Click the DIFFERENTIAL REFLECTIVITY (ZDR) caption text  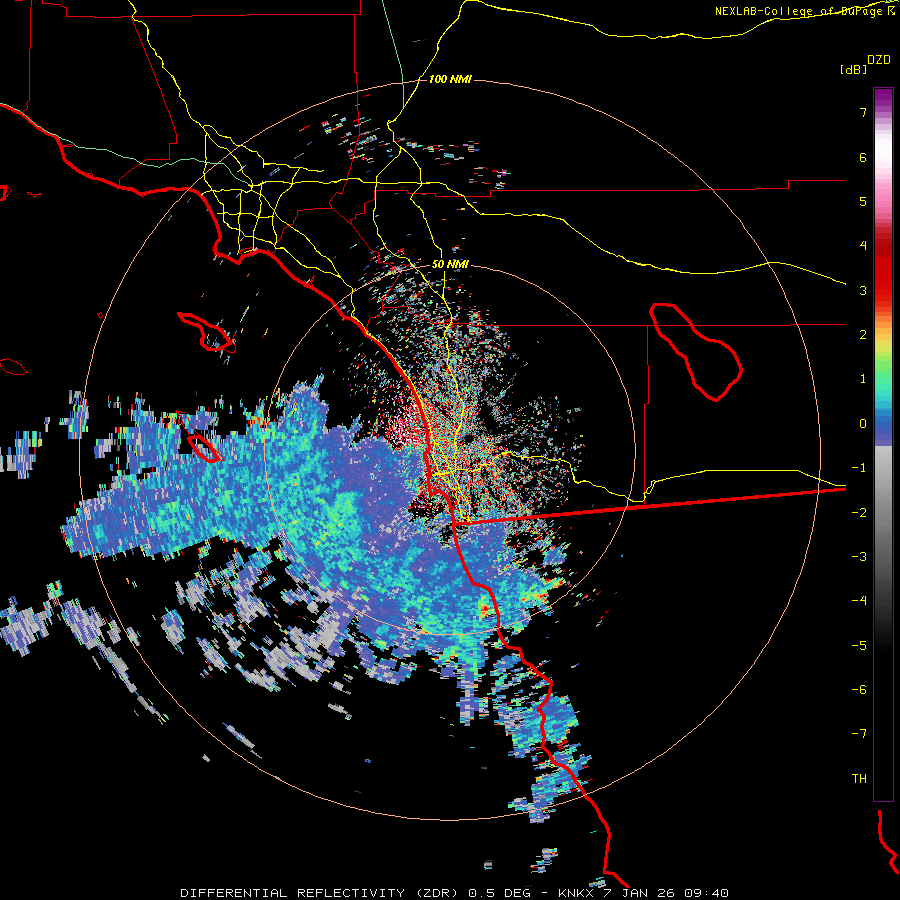click(x=319, y=893)
